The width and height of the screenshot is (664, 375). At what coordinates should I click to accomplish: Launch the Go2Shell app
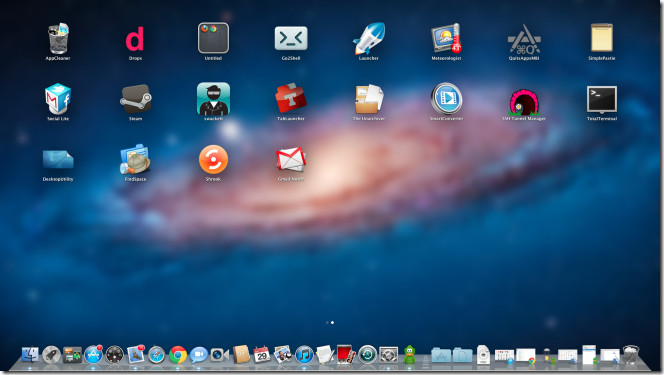(x=291, y=39)
